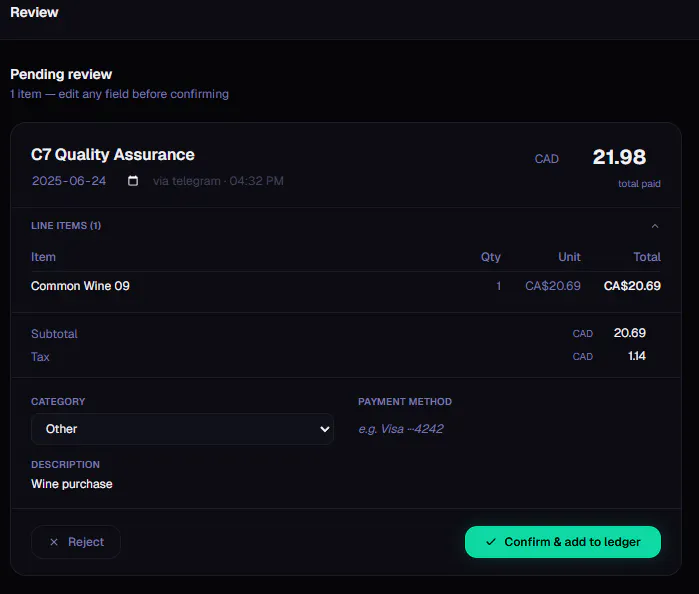Screen dimensions: 699x594
Task: Click the total paid label
Action: coord(639,184)
